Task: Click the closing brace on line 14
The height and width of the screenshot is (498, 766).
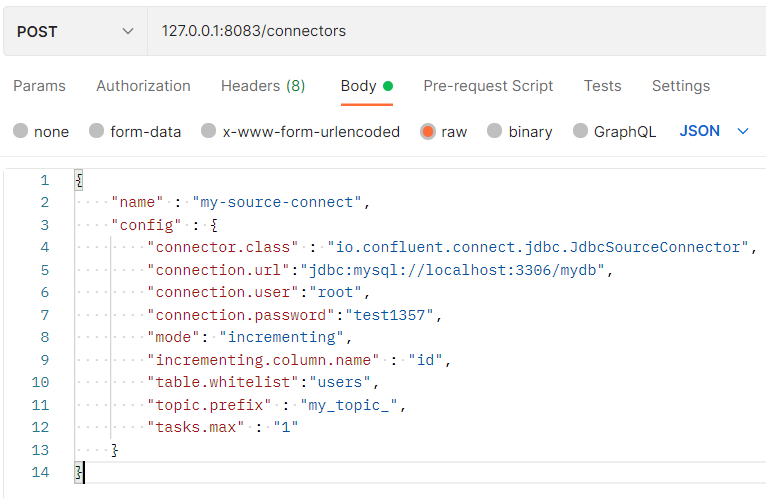Action: (79, 473)
